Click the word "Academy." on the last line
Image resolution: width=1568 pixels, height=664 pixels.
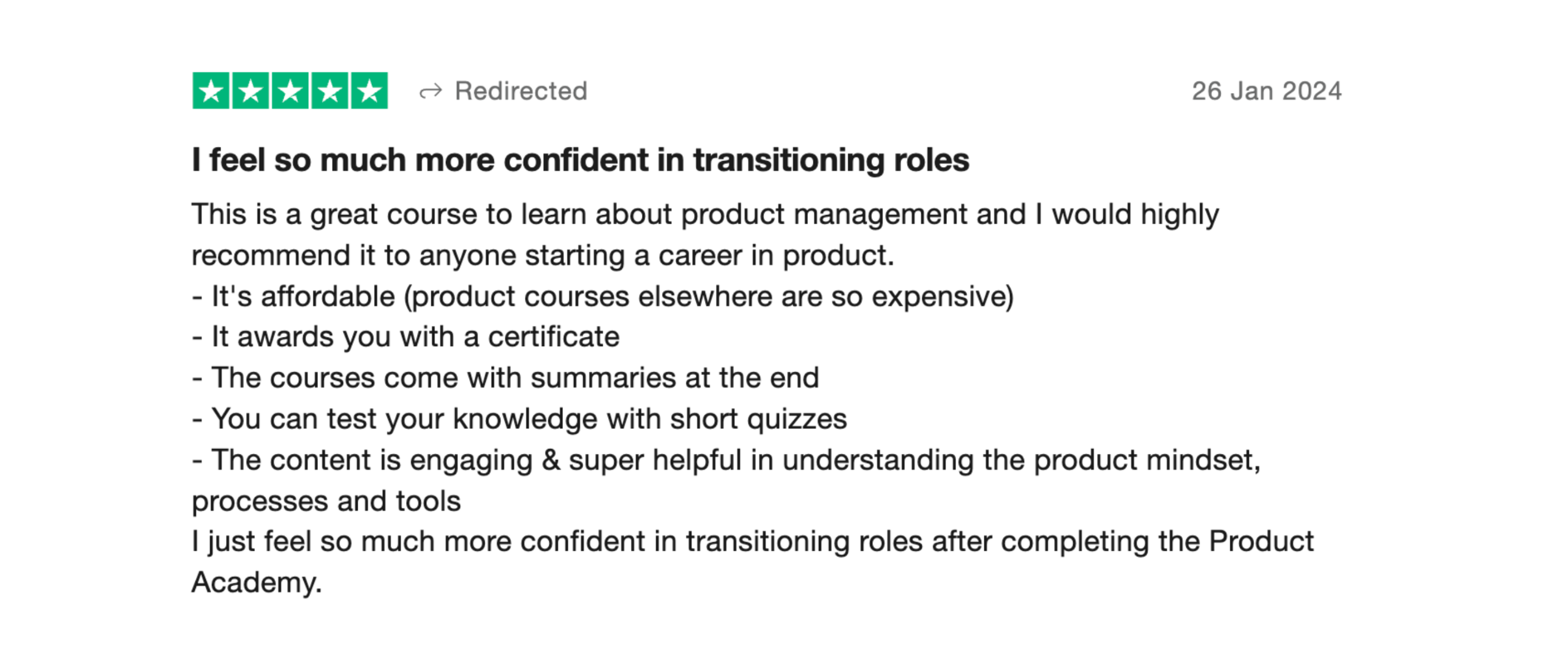[x=257, y=583]
